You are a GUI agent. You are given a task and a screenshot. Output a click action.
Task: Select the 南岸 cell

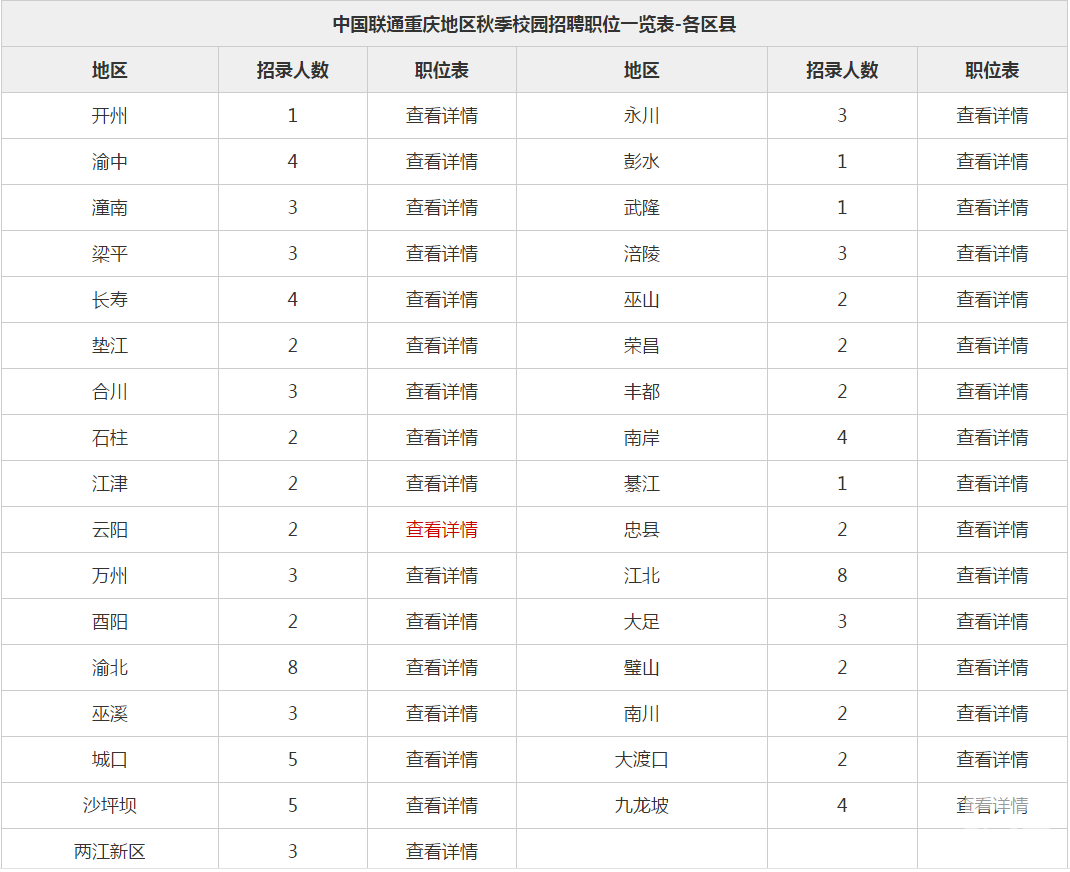(x=641, y=437)
